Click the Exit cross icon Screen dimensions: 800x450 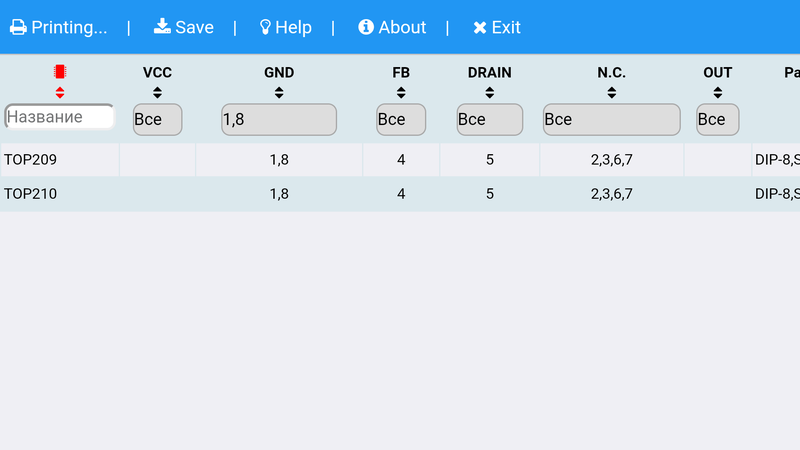point(480,28)
